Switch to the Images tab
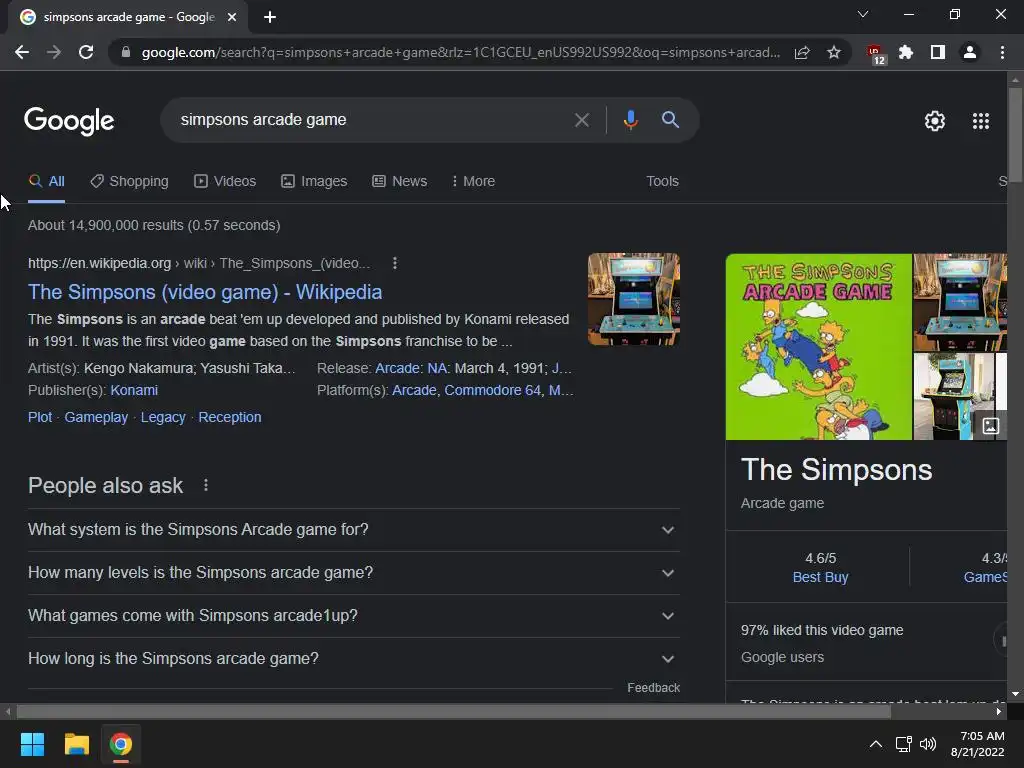 click(x=313, y=182)
